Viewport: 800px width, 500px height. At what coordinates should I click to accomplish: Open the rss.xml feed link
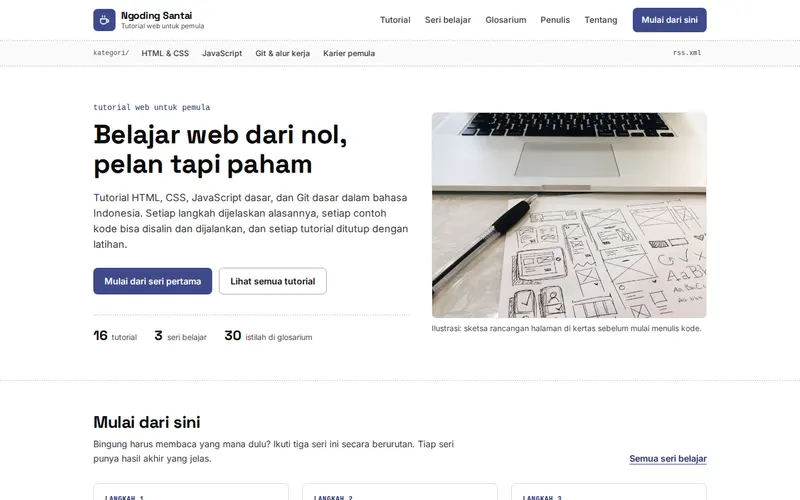[x=687, y=53]
